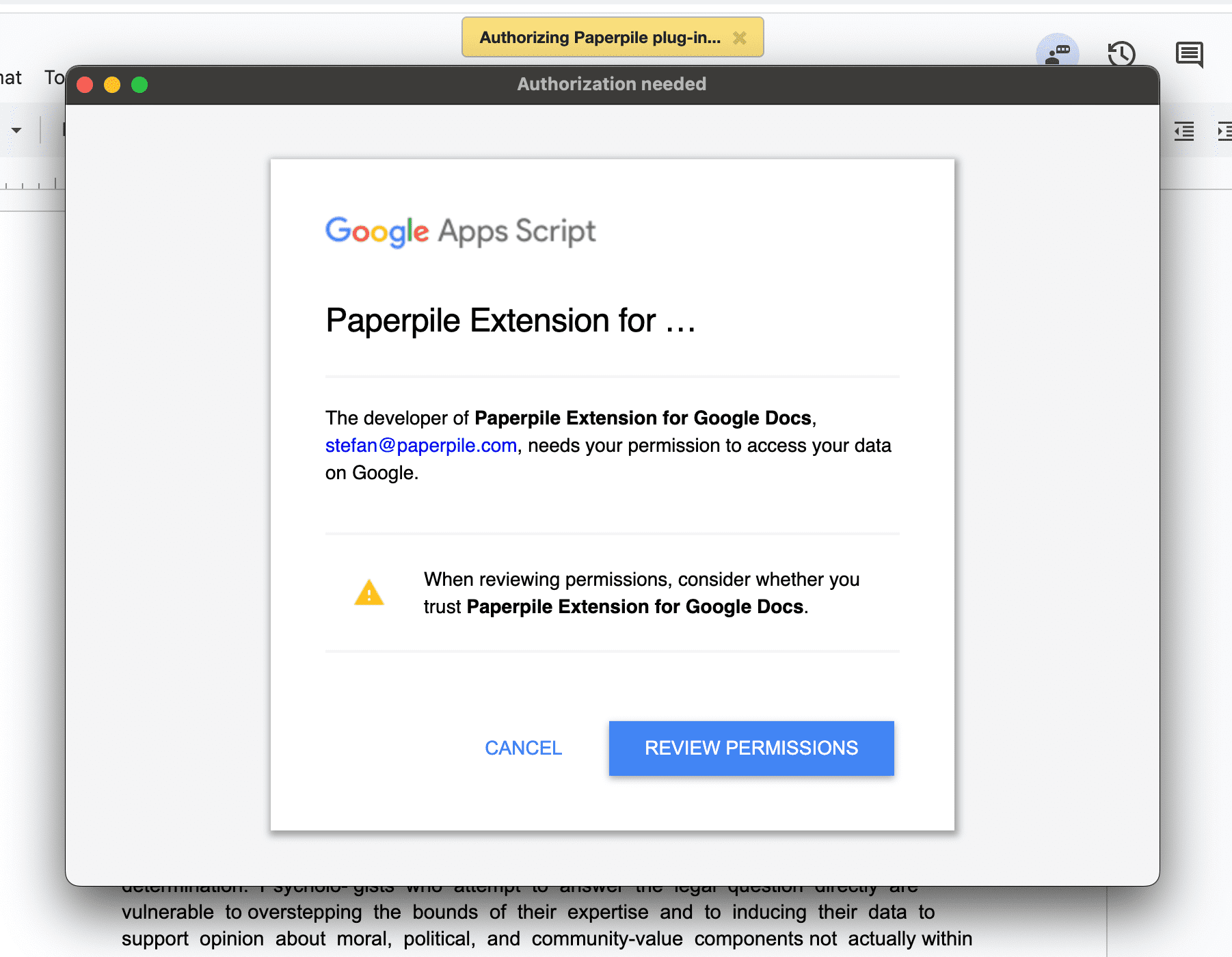This screenshot has height=957, width=1232.
Task: Open the partially hidden Tools menu
Action: pyautogui.click(x=54, y=77)
